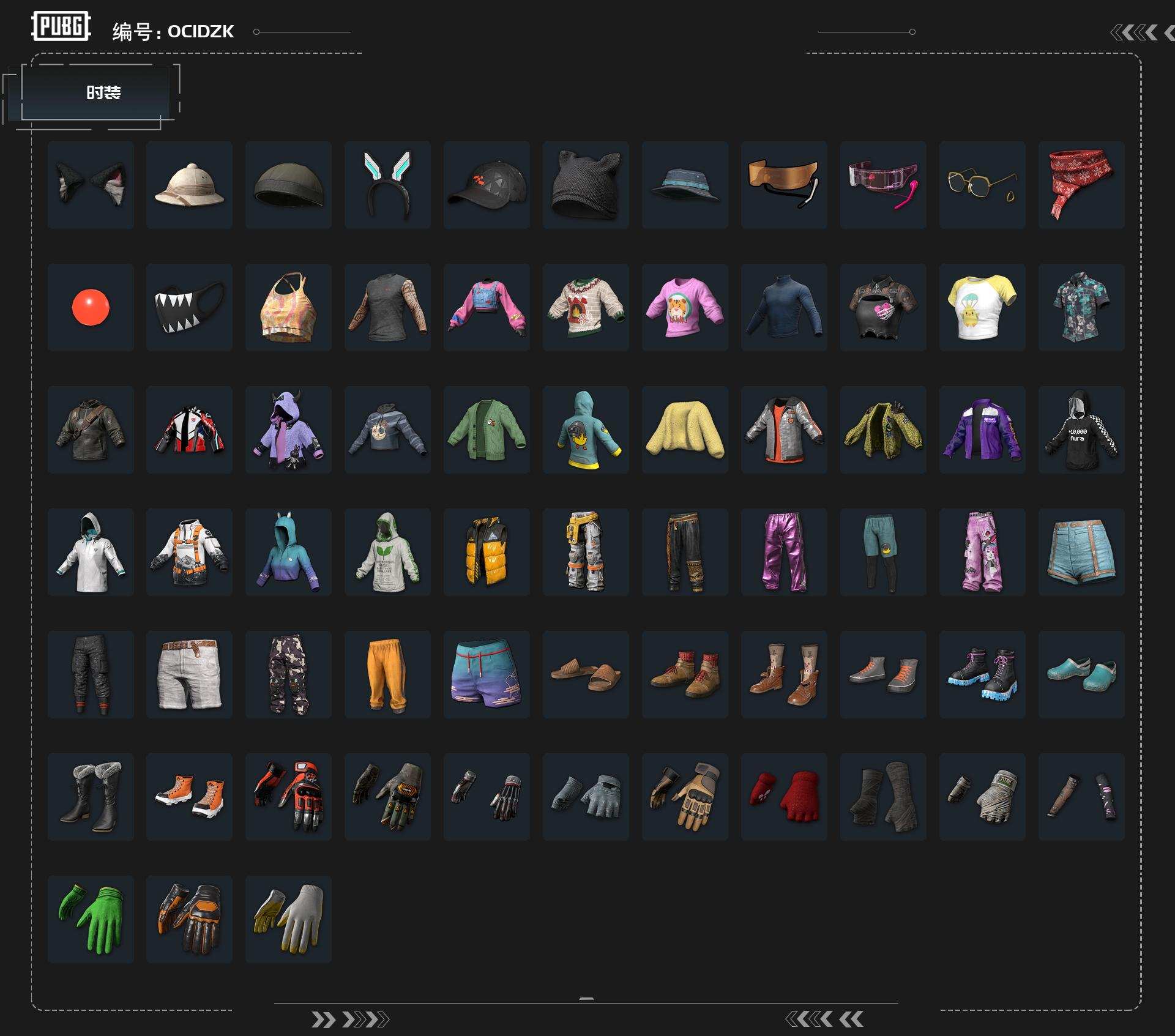
Task: Select the blue denim fingerless gloves
Action: pyautogui.click(x=586, y=797)
